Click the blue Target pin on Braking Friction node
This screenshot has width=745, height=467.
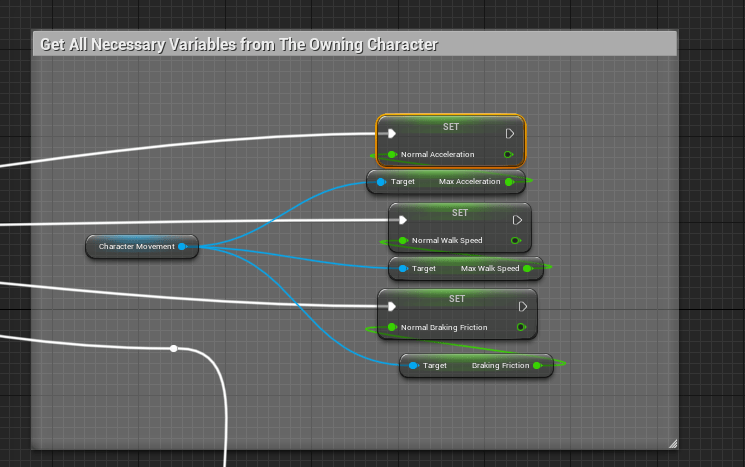414,366
